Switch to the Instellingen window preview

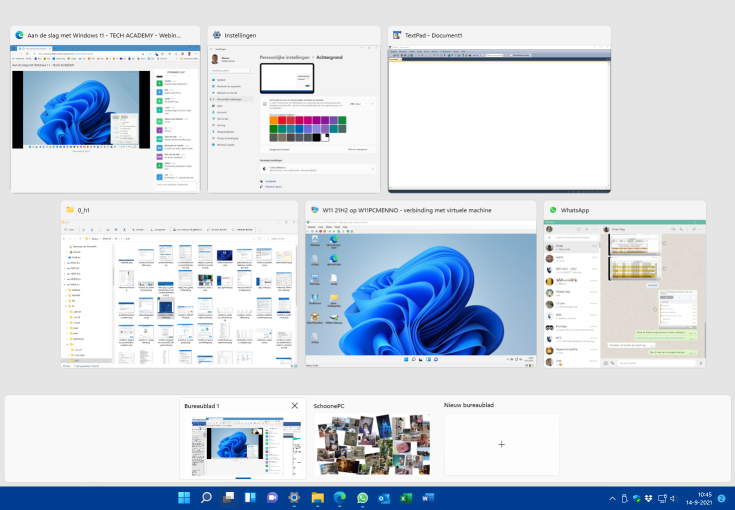[294, 109]
